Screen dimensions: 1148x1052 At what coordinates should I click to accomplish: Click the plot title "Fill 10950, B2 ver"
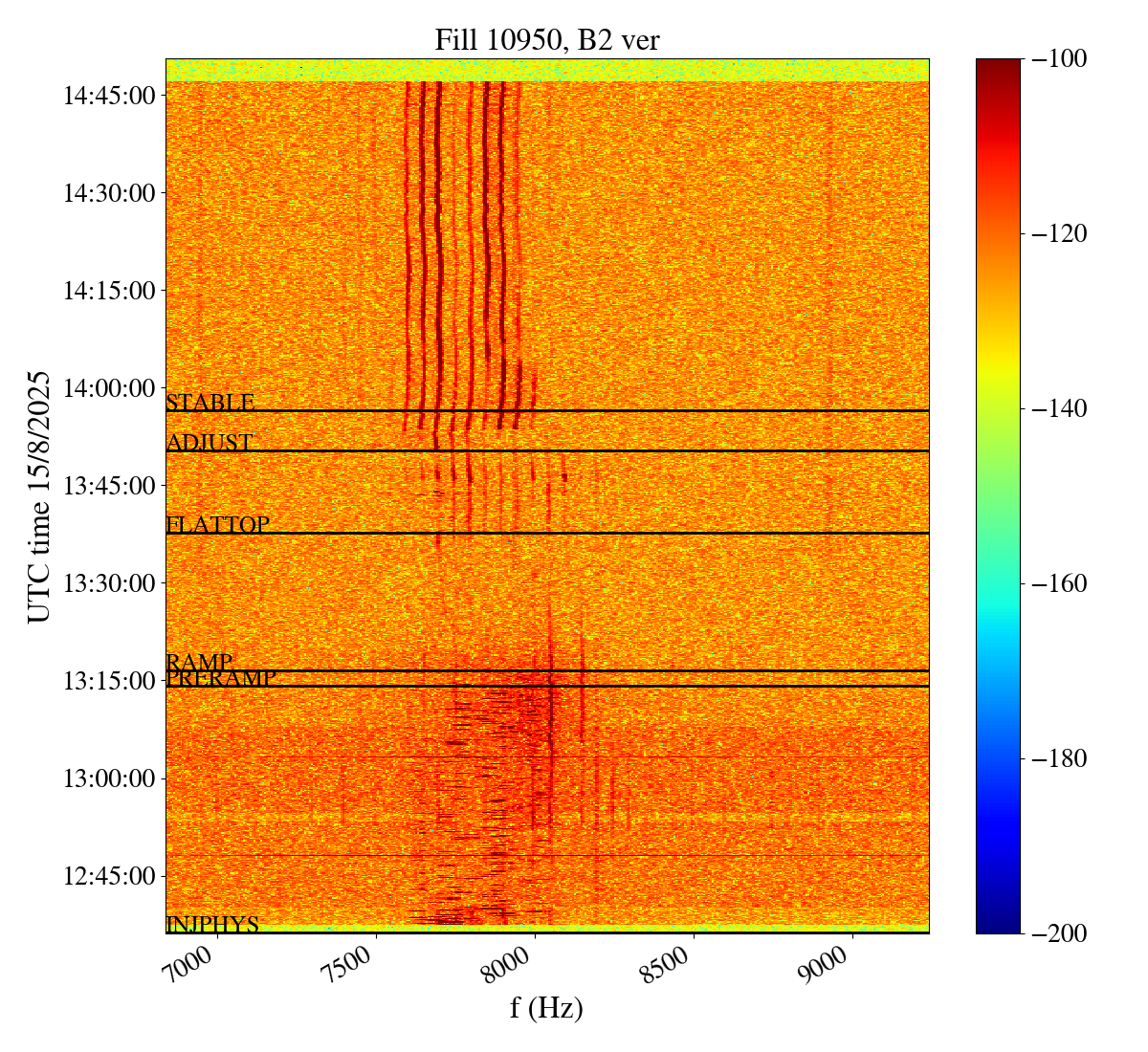click(546, 39)
